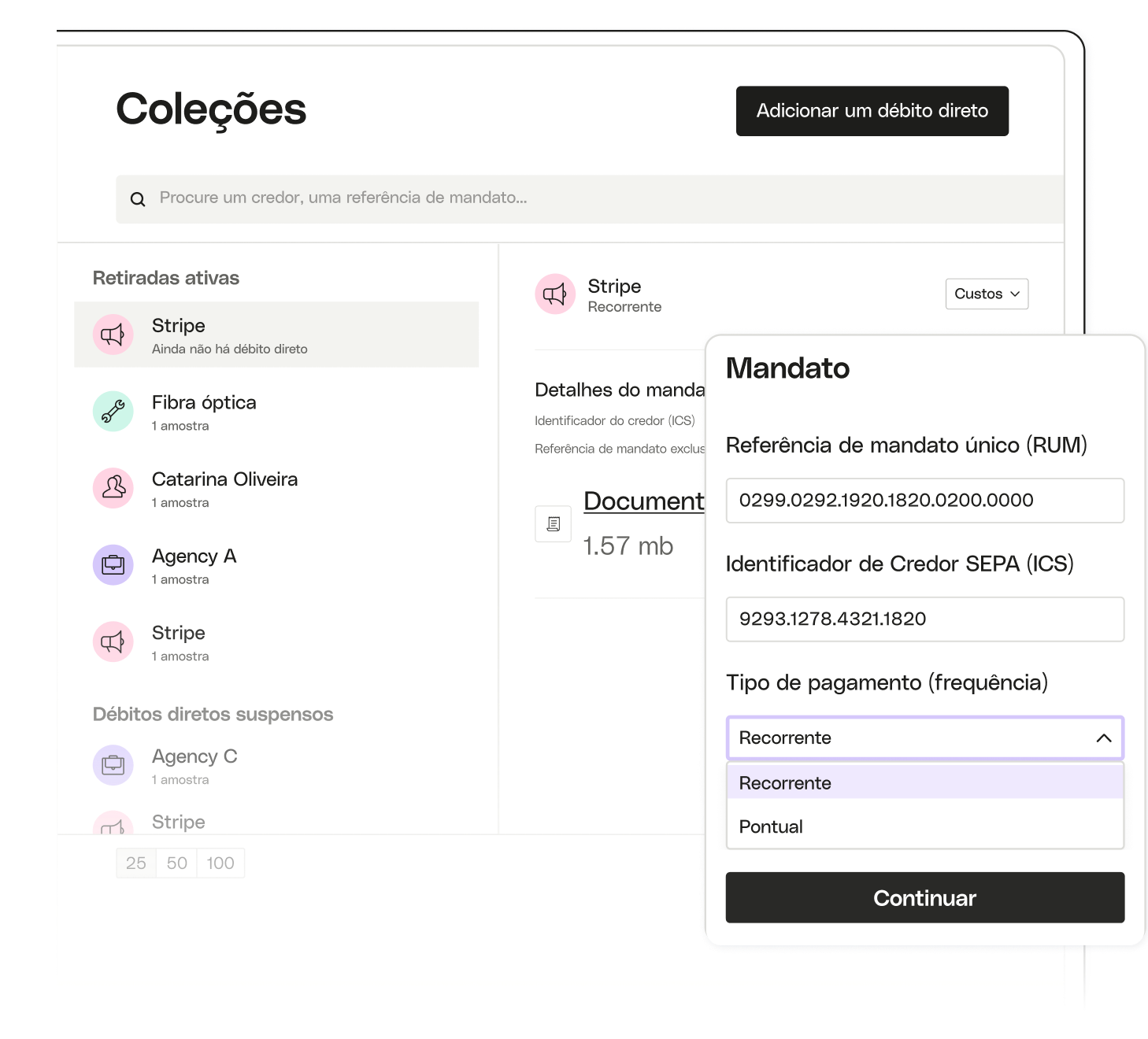Select the Catarina Oliveira list row
Screen dimensions: 1148x1039
[x=276, y=488]
